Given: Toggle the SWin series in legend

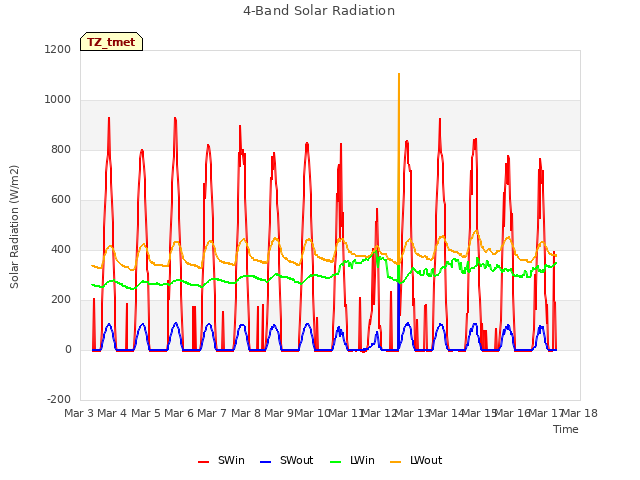Looking at the screenshot, I should 221,460.
